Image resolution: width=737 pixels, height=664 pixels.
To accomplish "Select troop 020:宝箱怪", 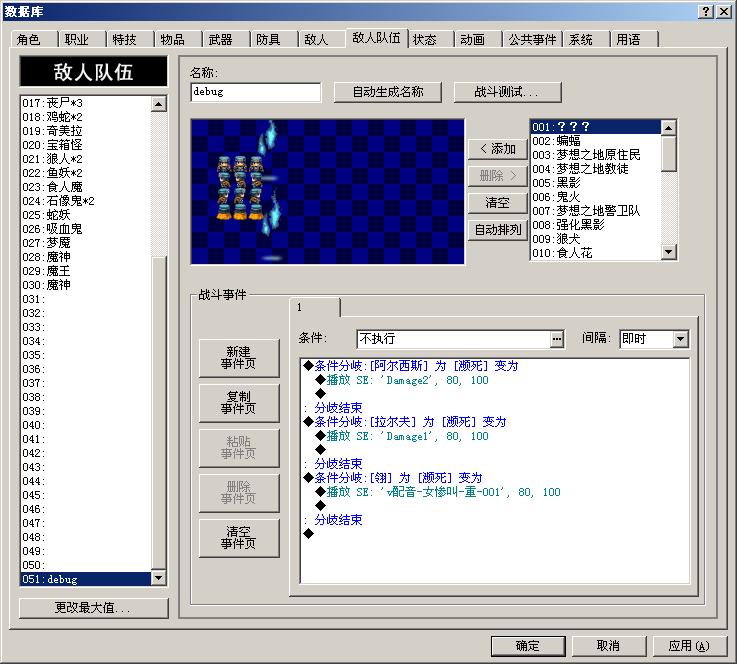I will 86,145.
